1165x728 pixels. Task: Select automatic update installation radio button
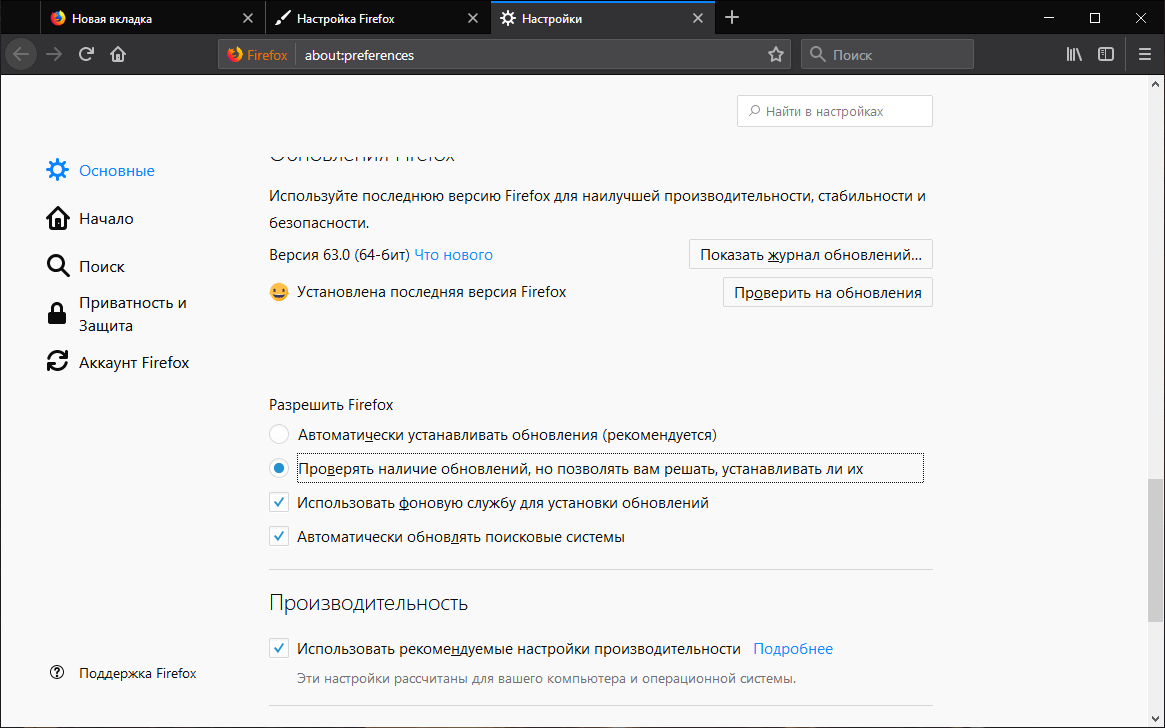[x=279, y=434]
